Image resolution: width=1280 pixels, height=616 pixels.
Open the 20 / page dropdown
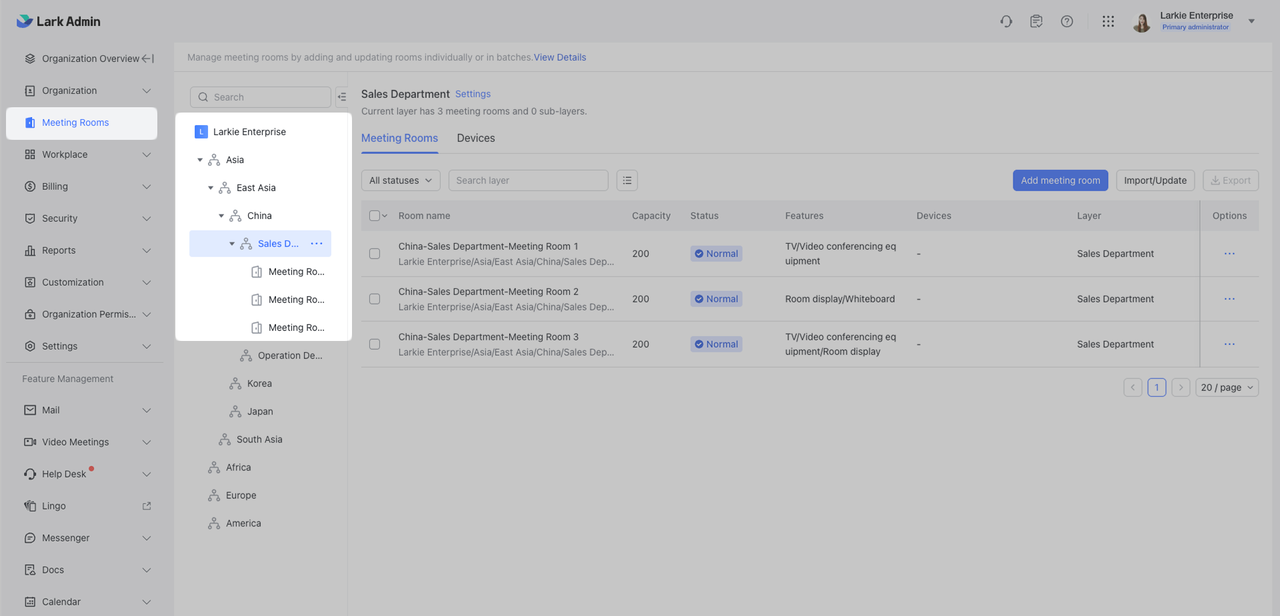click(x=1227, y=387)
